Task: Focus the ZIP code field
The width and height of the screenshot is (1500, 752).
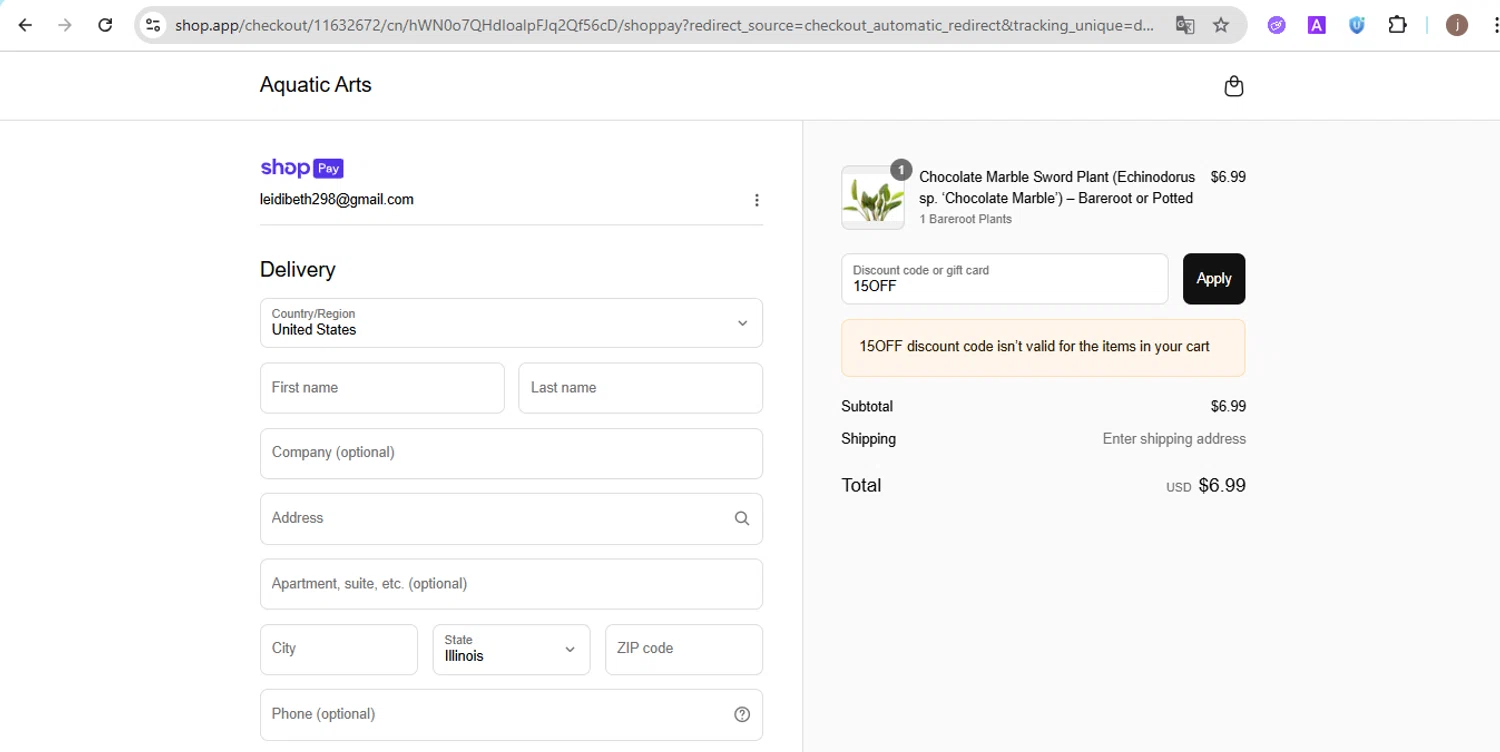Action: click(684, 649)
